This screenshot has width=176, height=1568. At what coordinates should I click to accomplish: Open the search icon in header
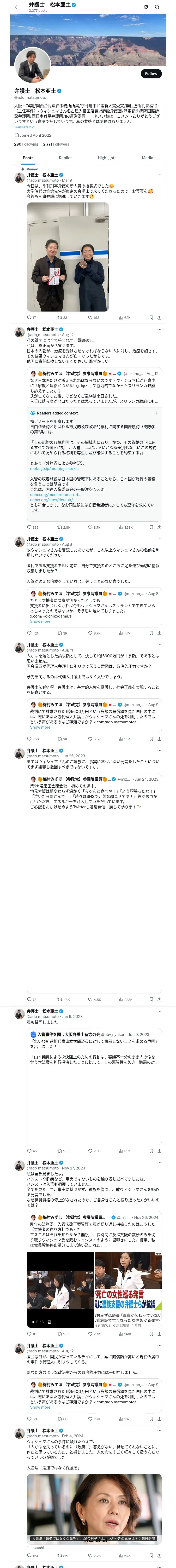point(157,7)
